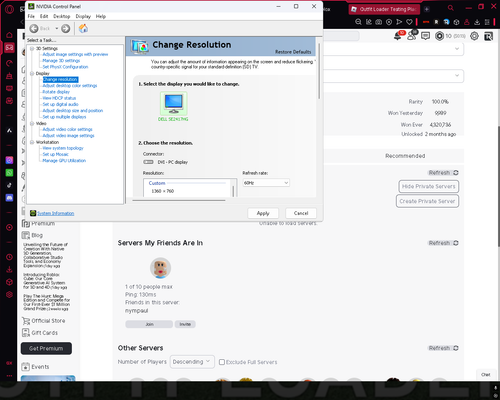The image size is (500, 400).
Task: Select 1360 × 760 custom resolution
Action: coord(163,191)
